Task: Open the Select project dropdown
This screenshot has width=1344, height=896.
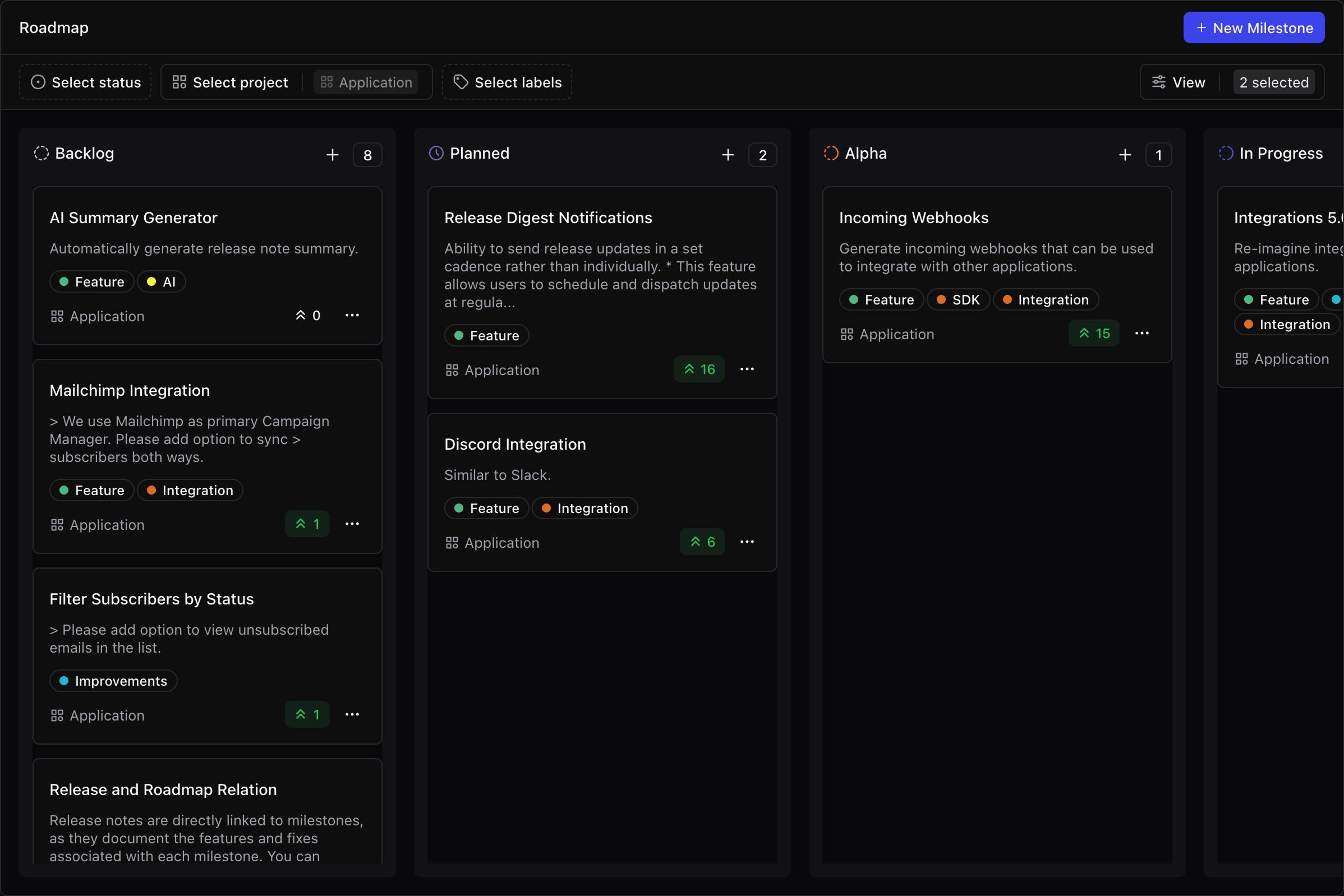Action: click(x=230, y=82)
